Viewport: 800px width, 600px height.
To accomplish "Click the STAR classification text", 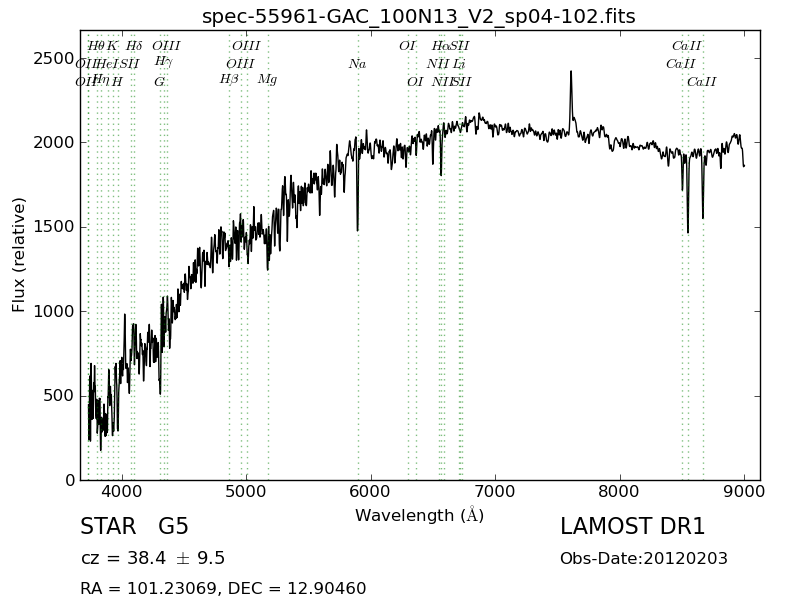I will point(108,526).
